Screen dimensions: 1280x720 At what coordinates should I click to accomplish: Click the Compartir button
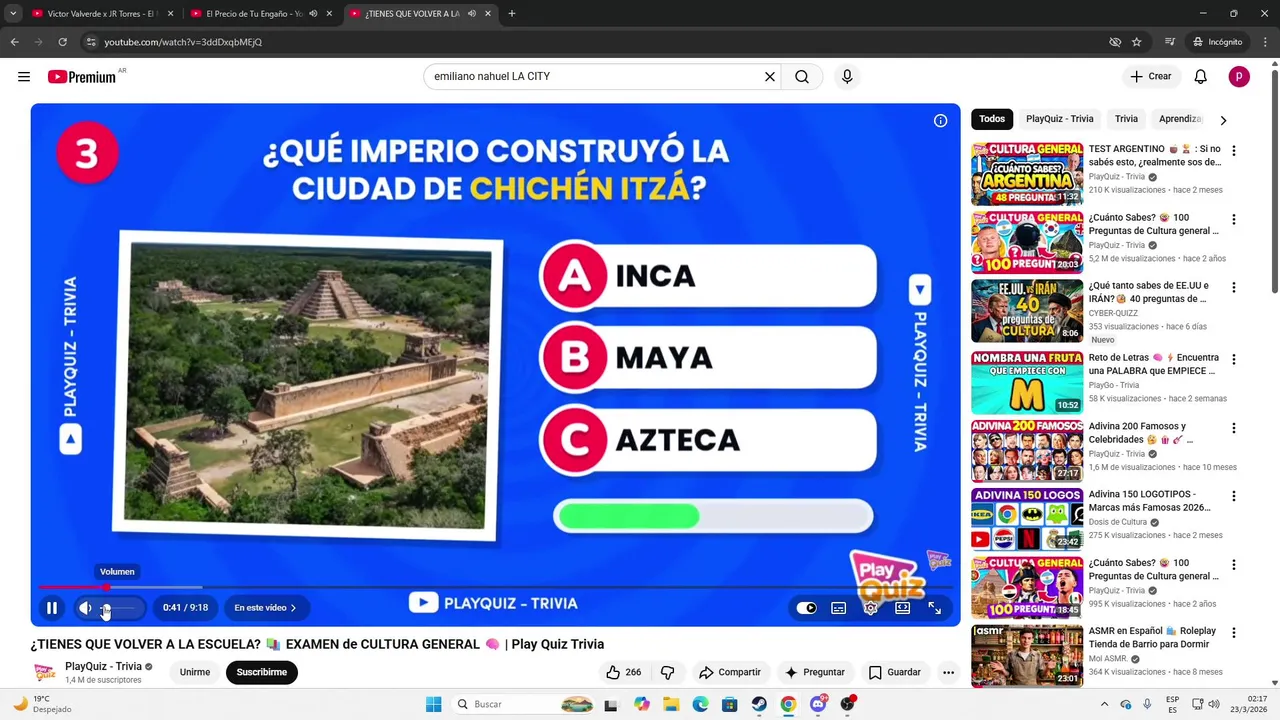pos(730,672)
